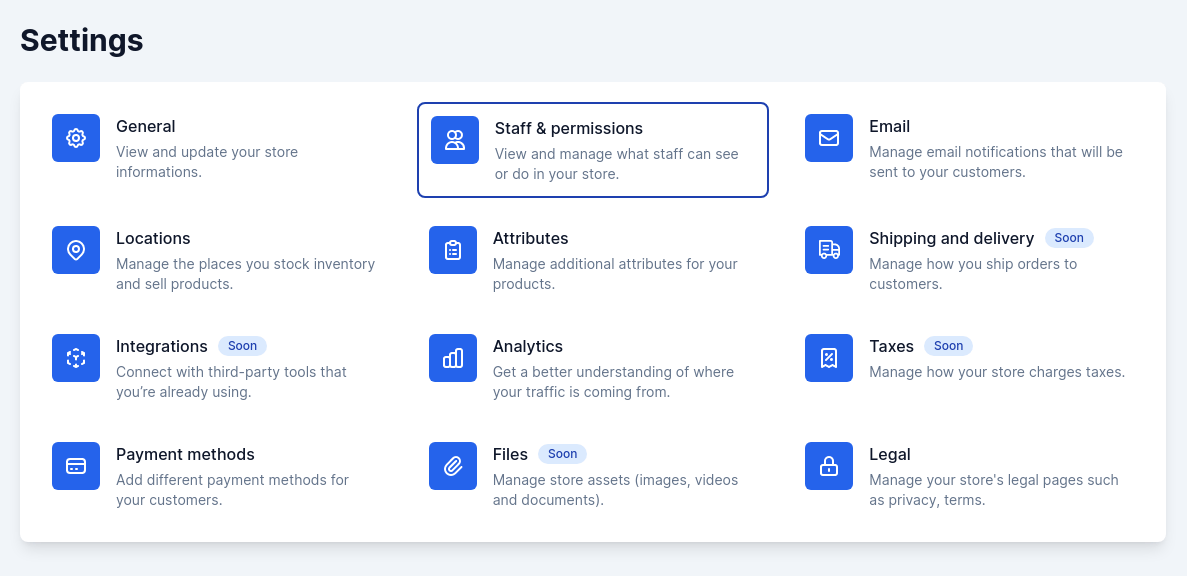The height and width of the screenshot is (576, 1187).
Task: Click the Legal padlock icon
Action: (x=829, y=466)
